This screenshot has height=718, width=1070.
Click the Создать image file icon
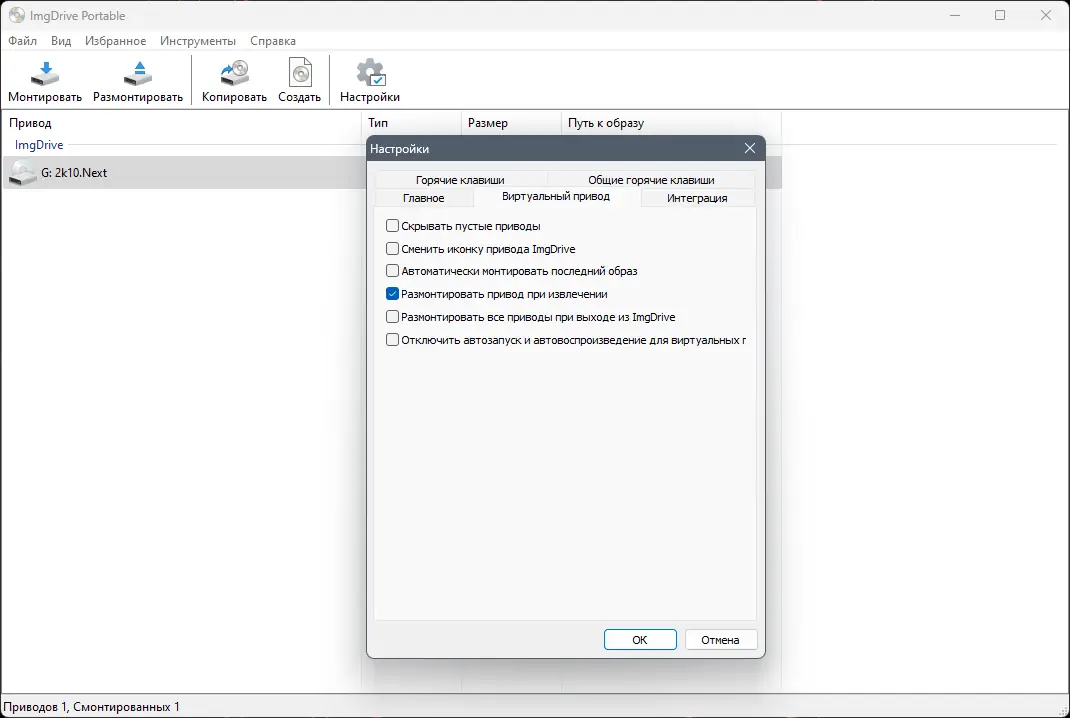(x=300, y=73)
